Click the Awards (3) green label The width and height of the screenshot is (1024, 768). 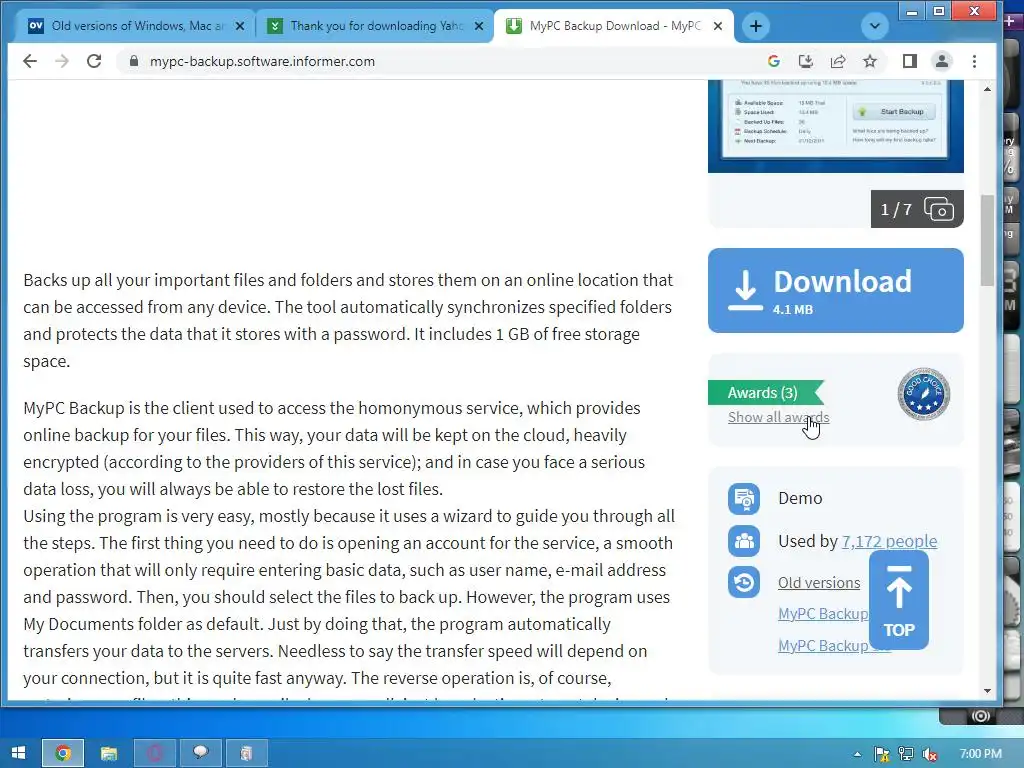765,392
